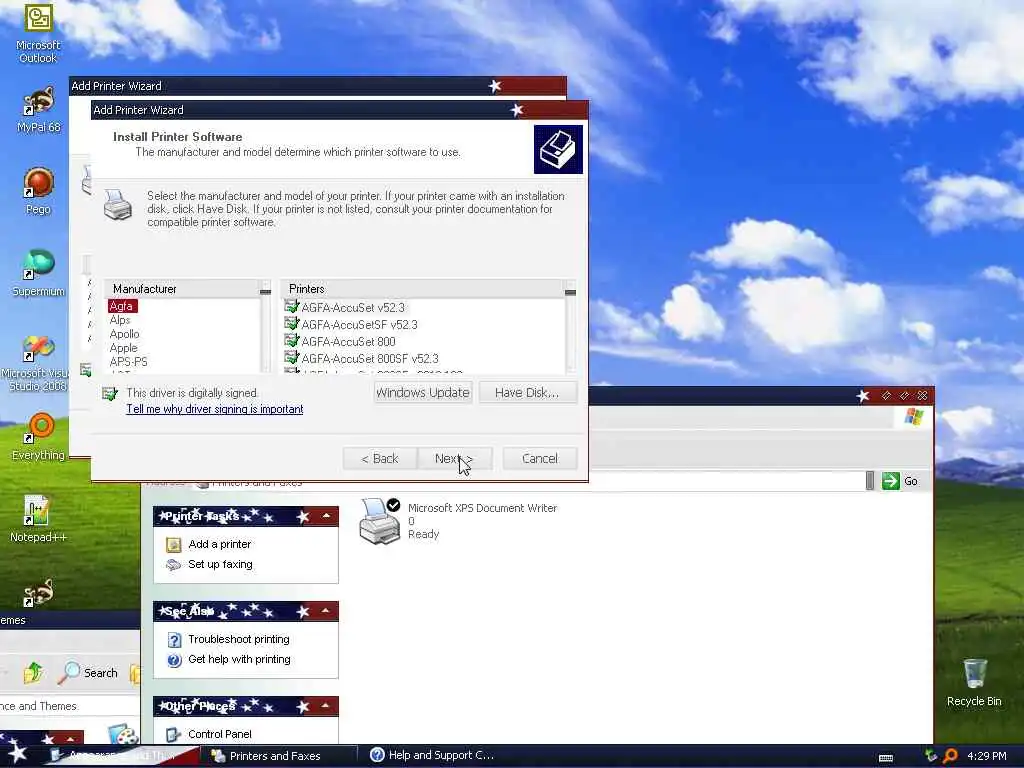The width and height of the screenshot is (1024, 768).
Task: Open Microsoft Visual Studio 2008 shortcut
Action: pyautogui.click(x=37, y=363)
